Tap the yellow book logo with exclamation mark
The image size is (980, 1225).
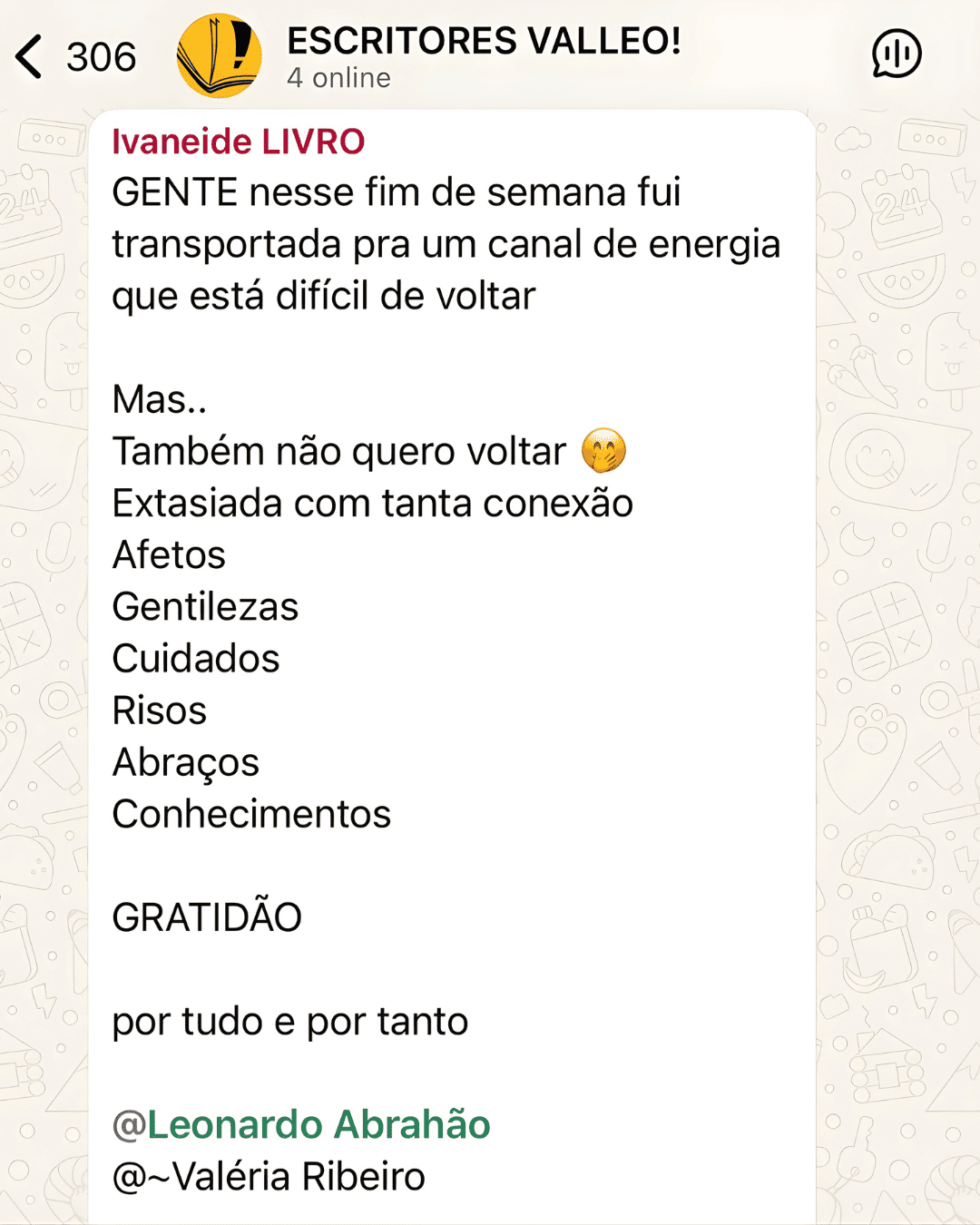click(218, 54)
